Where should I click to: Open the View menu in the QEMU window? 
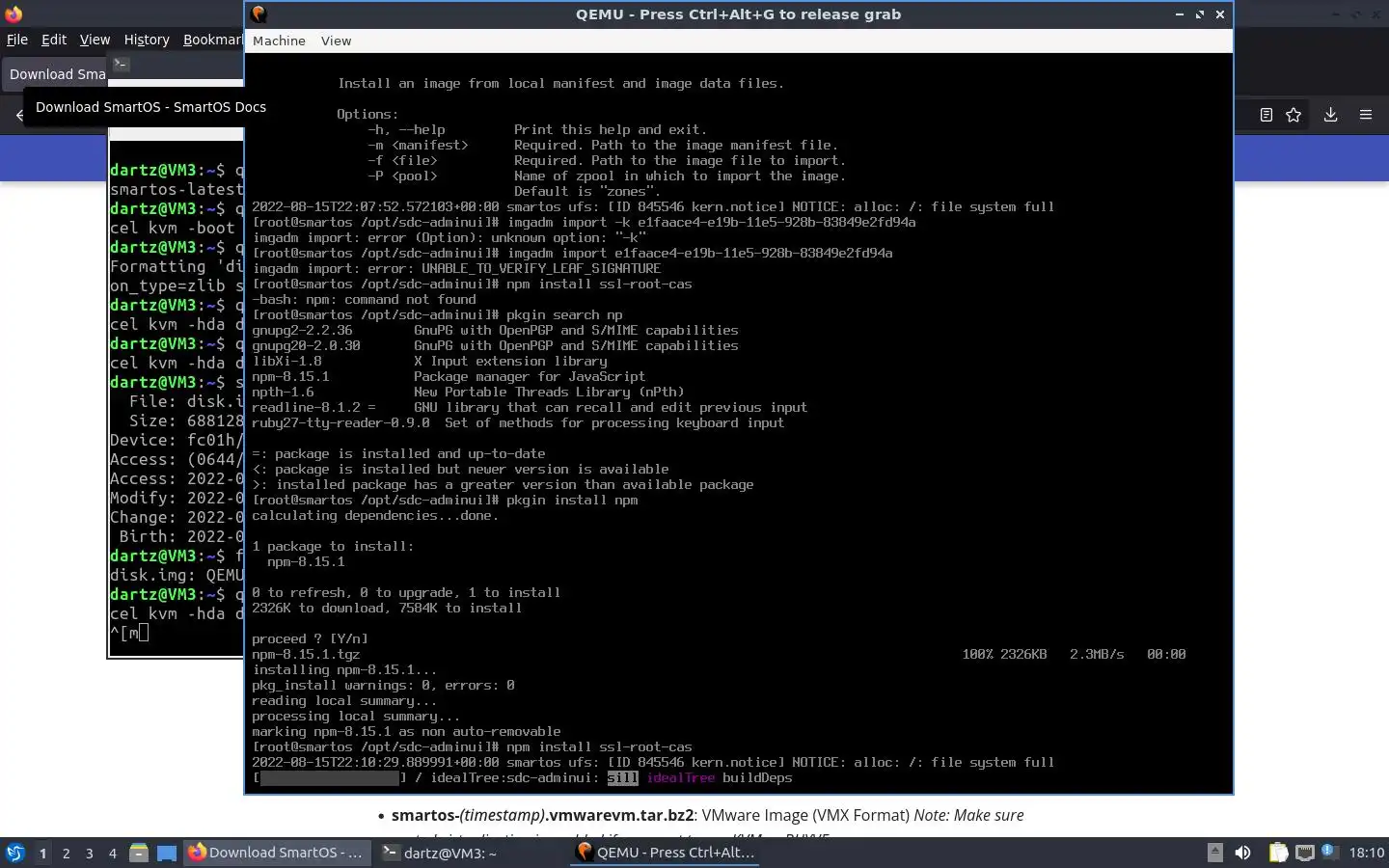pos(336,41)
